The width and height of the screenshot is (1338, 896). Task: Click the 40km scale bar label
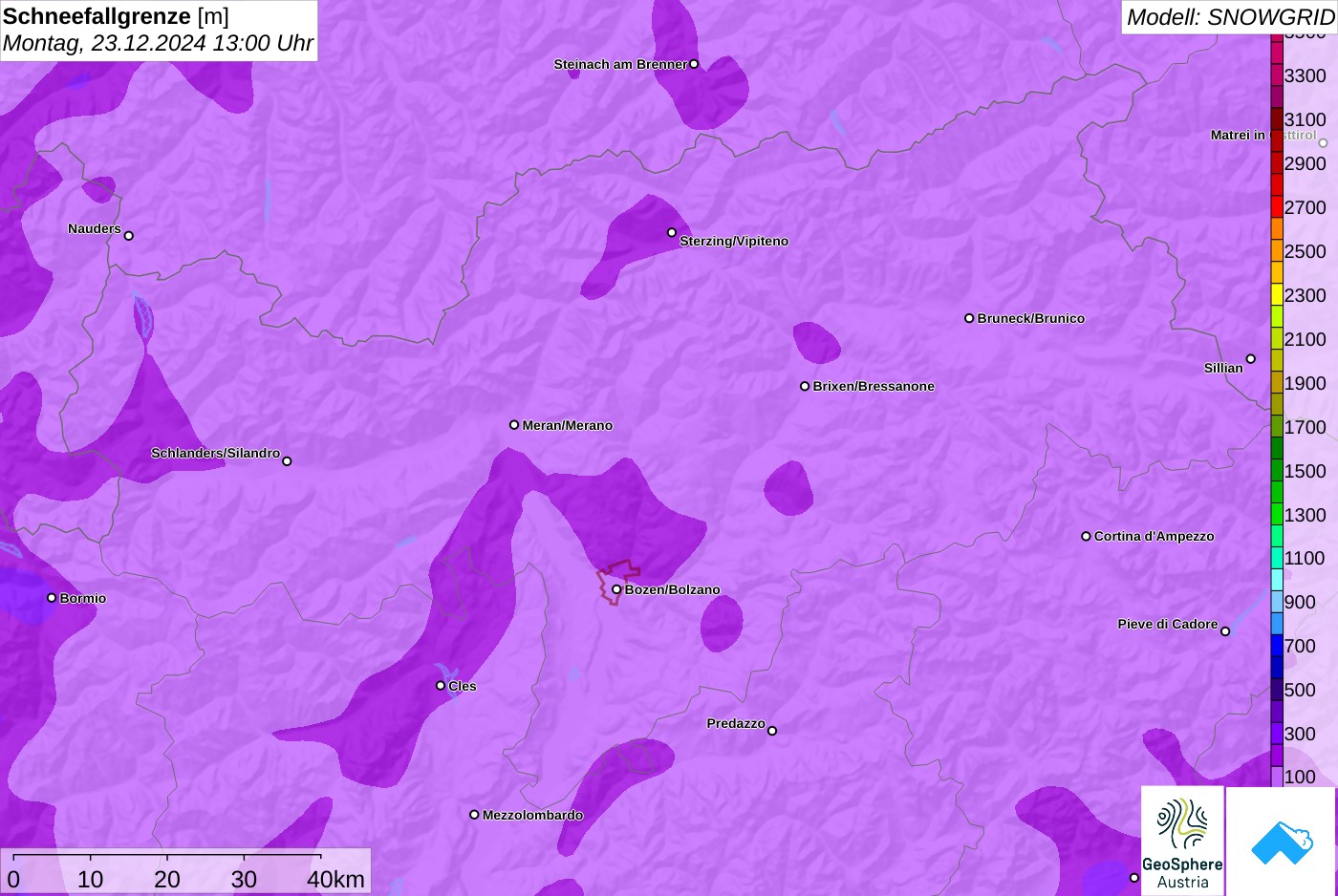tap(335, 879)
